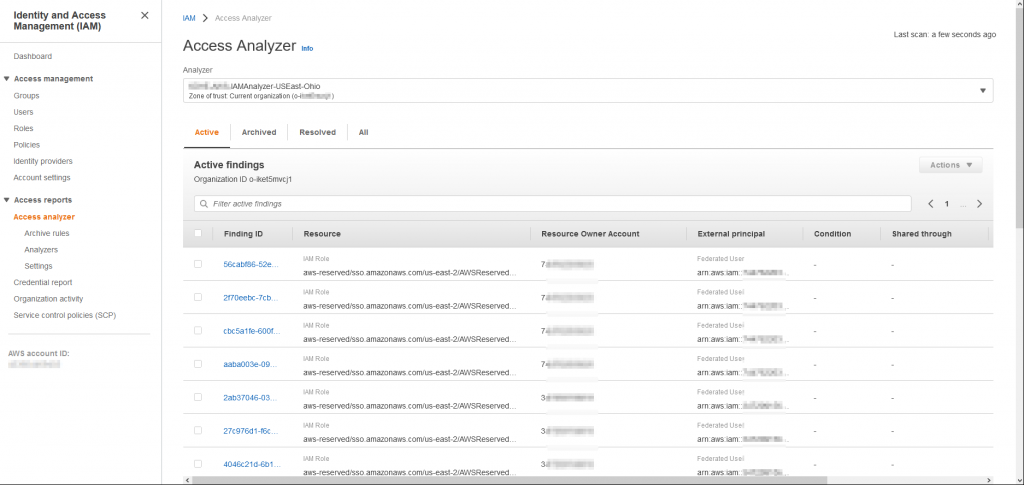
Task: Focus the Filter active findings field
Action: pyautogui.click(x=552, y=204)
